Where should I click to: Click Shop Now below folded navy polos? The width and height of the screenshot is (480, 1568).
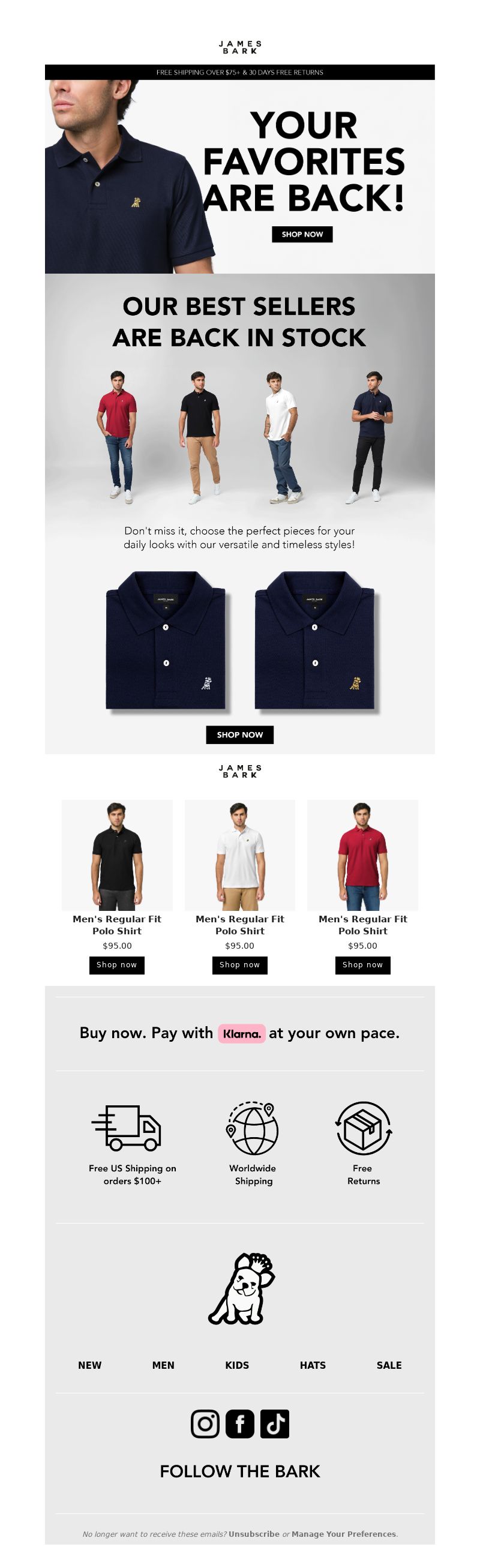[239, 734]
